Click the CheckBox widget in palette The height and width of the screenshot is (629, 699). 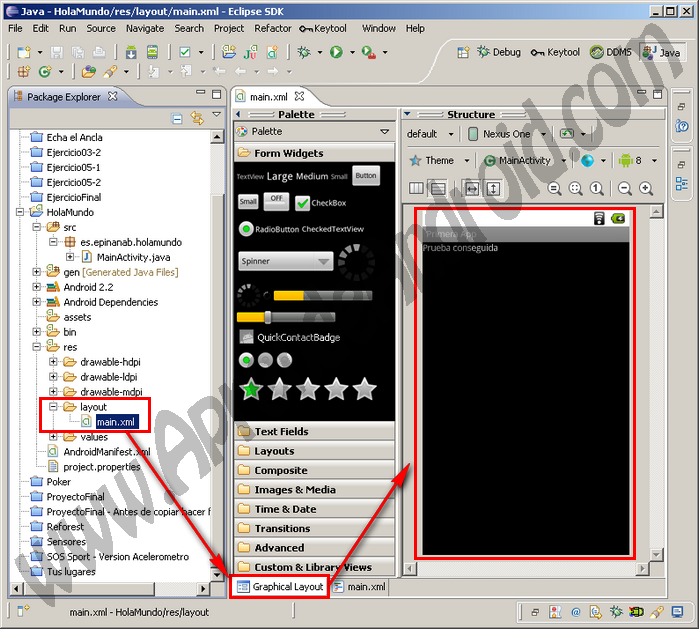point(321,203)
